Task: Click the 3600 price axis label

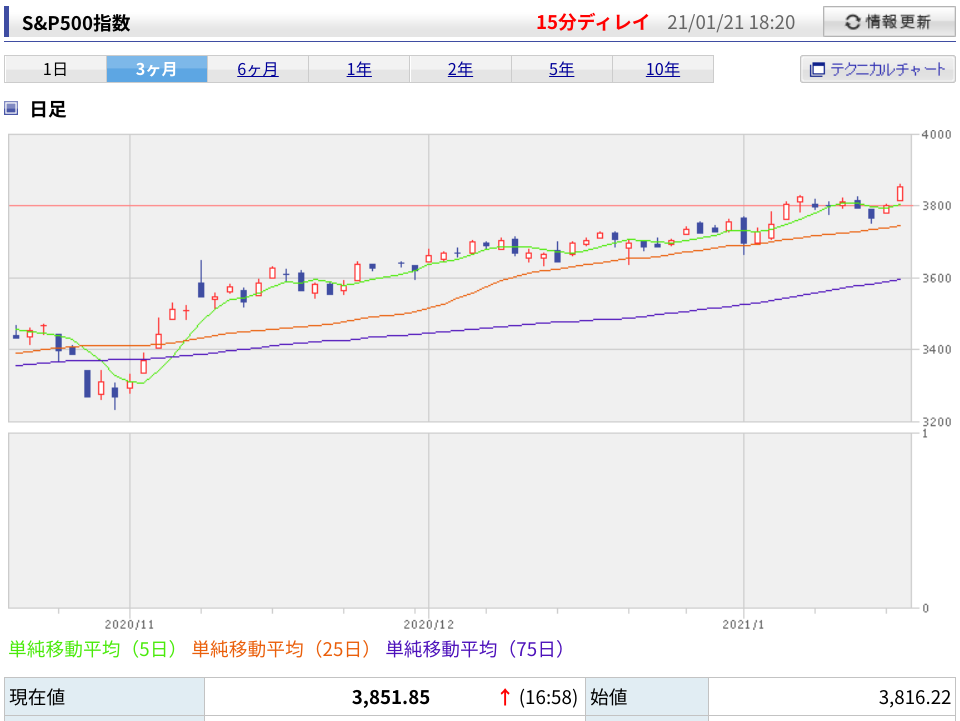Action: tap(937, 278)
